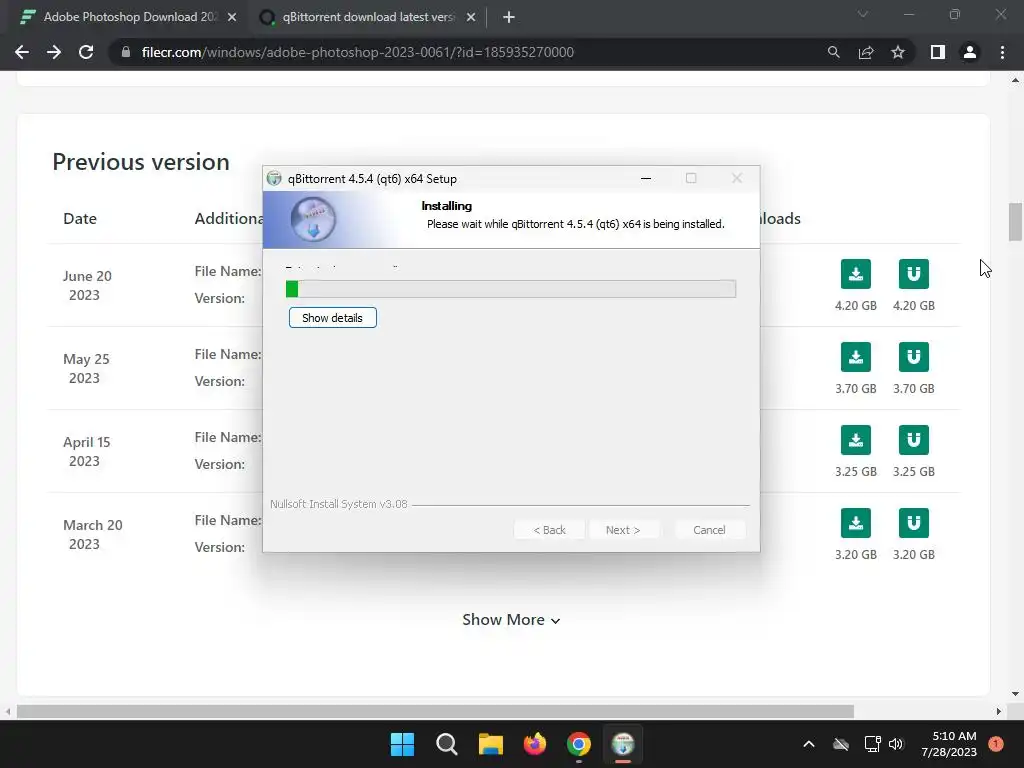Click the Next button in Setup
1024x768 pixels.
[623, 530]
